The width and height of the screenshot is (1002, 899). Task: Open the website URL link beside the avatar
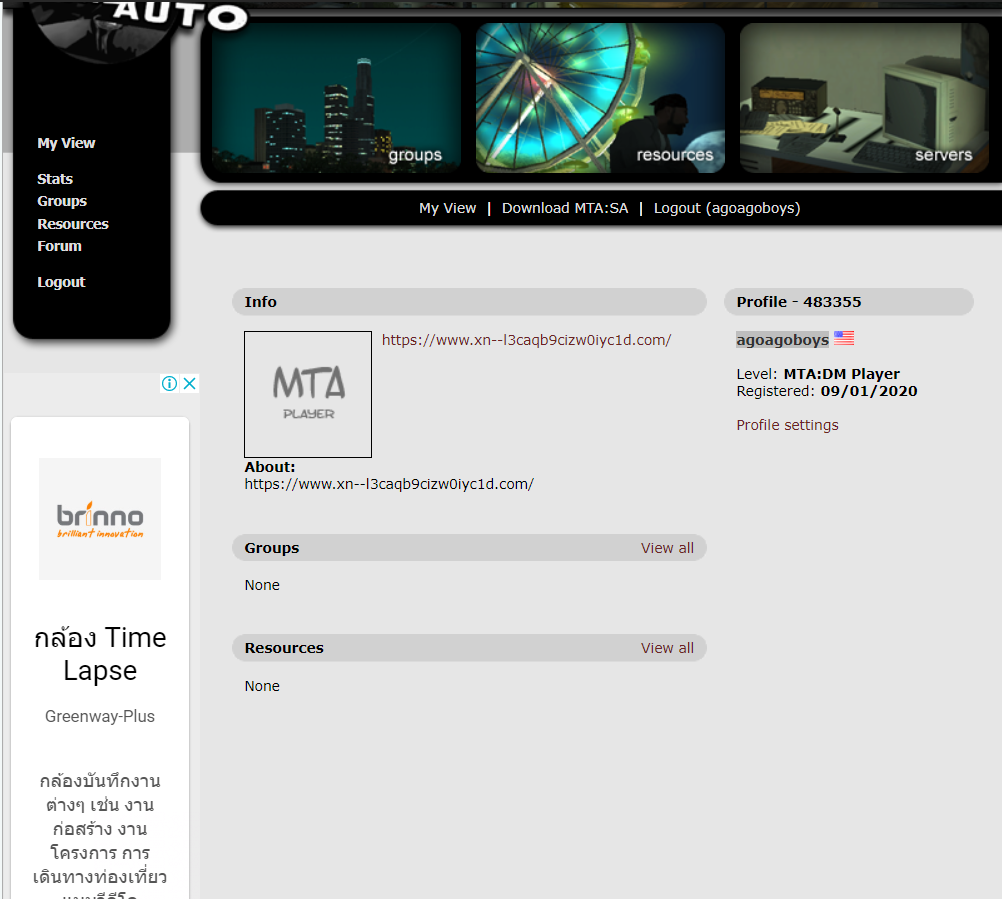tap(527, 340)
